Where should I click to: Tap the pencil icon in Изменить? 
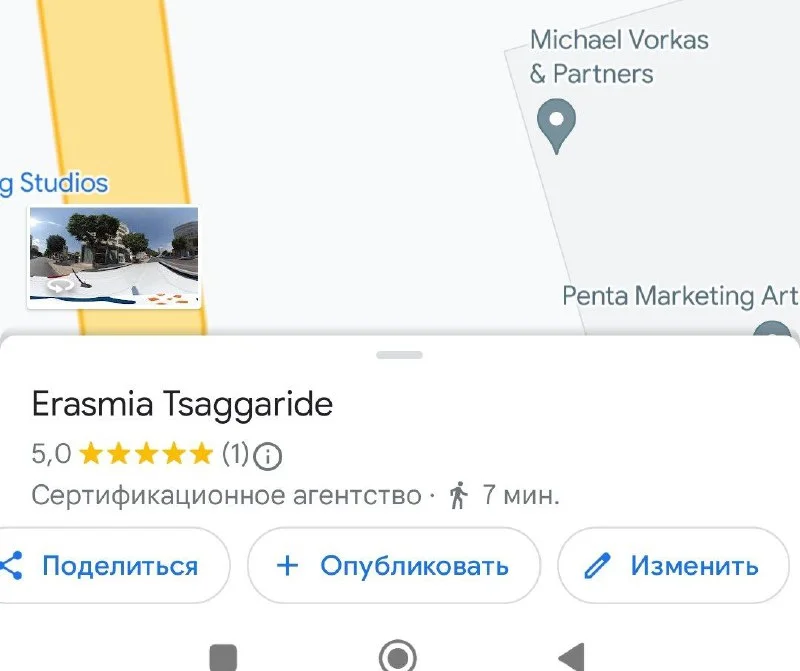[x=597, y=565]
